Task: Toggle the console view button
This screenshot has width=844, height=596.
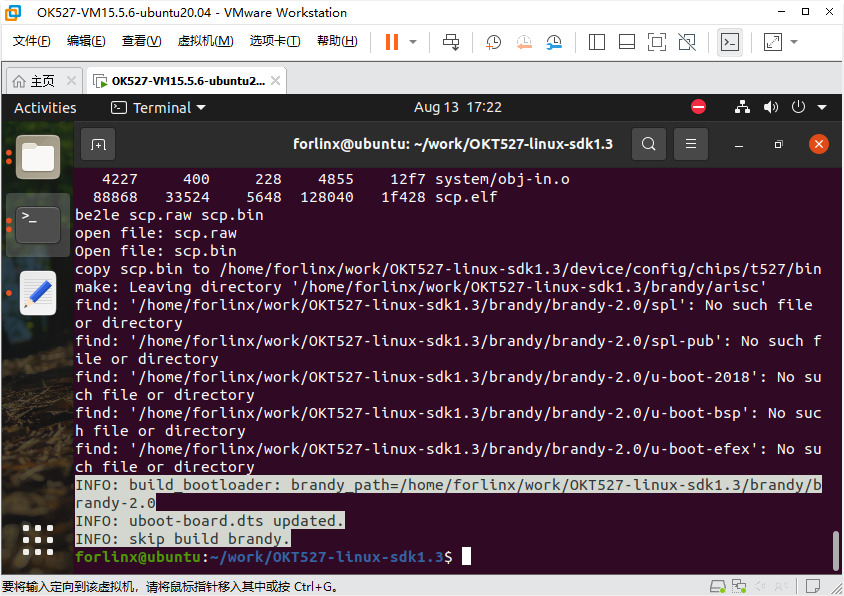Action: click(730, 42)
